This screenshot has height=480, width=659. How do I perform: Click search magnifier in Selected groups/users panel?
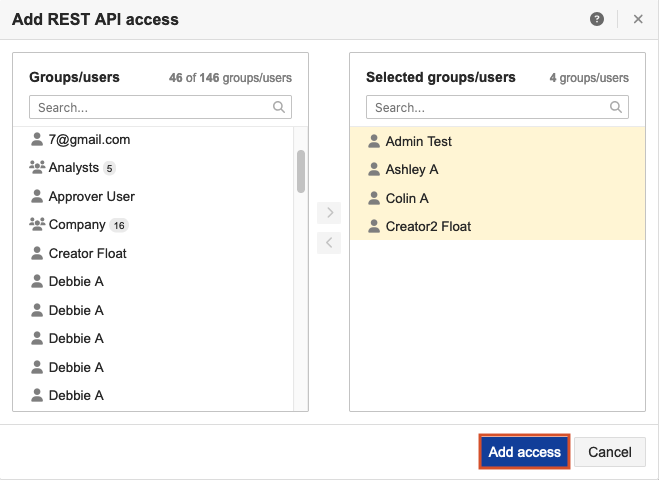(616, 107)
